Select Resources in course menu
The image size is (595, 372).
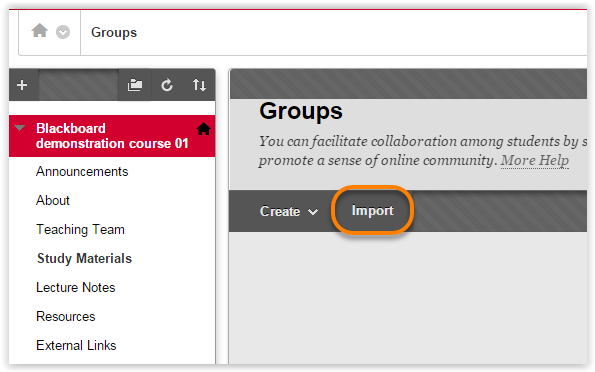coord(66,317)
